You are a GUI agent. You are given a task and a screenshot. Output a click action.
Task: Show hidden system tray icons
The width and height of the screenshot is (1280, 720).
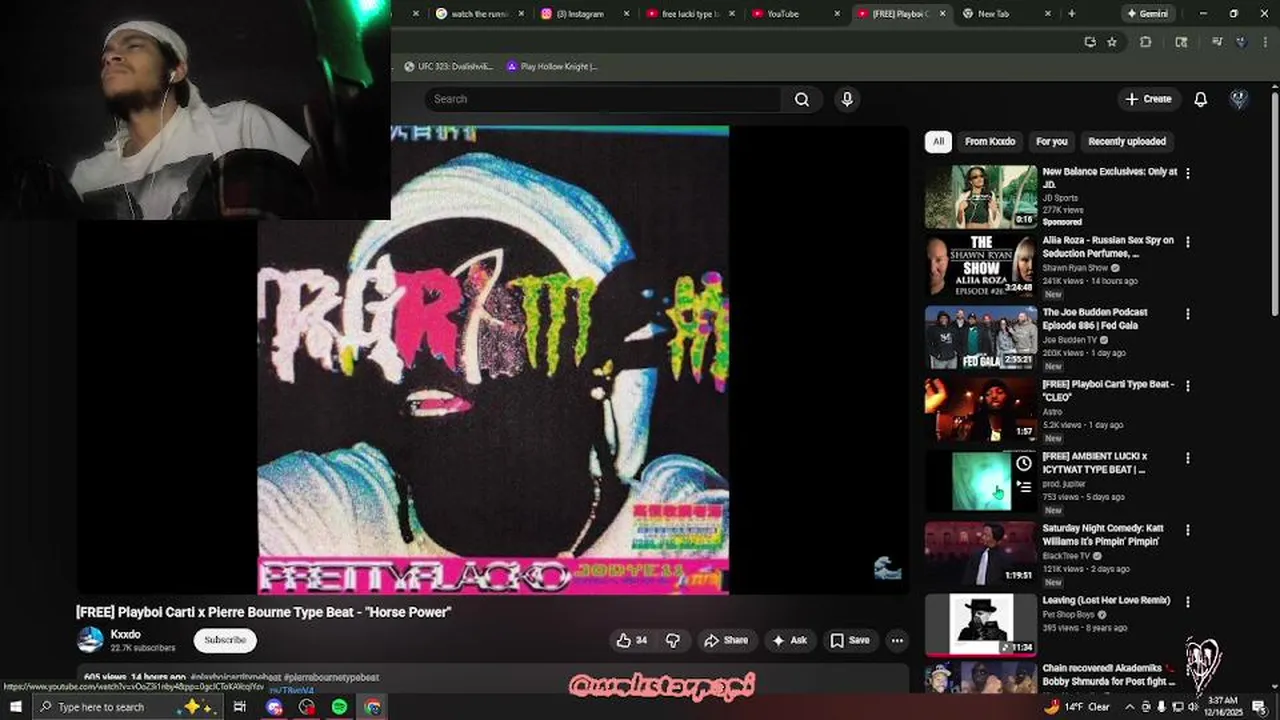tap(1130, 707)
